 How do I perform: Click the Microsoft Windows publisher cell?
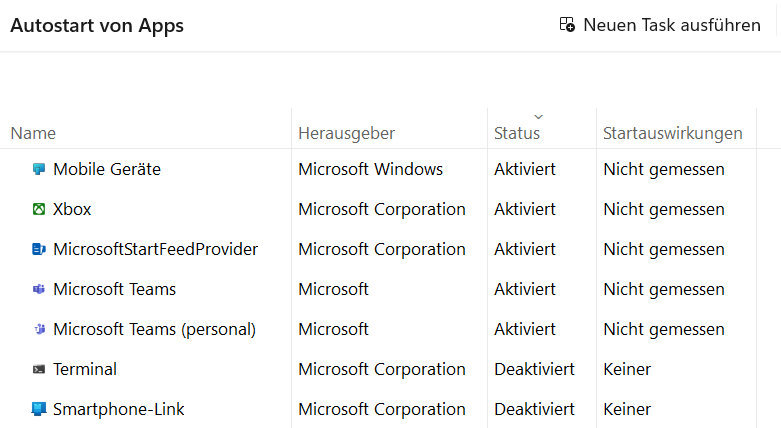pos(371,169)
